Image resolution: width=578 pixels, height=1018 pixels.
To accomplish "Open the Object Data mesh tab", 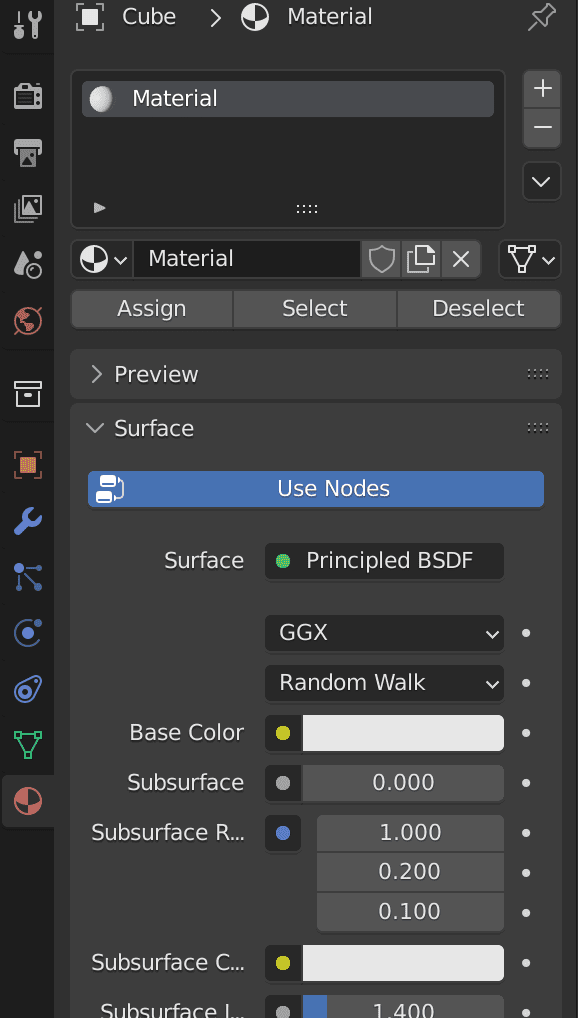I will 28,745.
